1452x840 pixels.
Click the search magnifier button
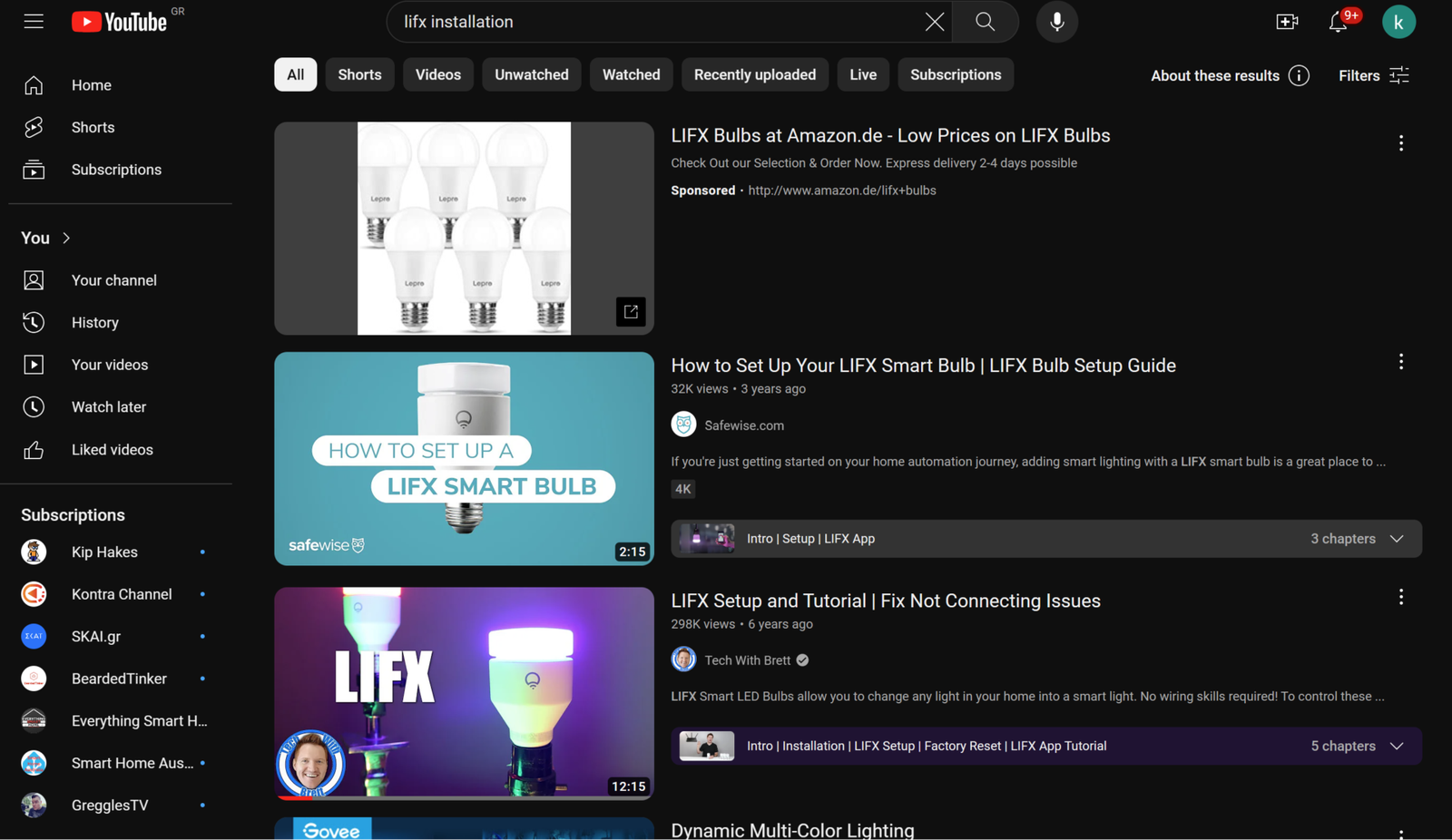pos(985,22)
